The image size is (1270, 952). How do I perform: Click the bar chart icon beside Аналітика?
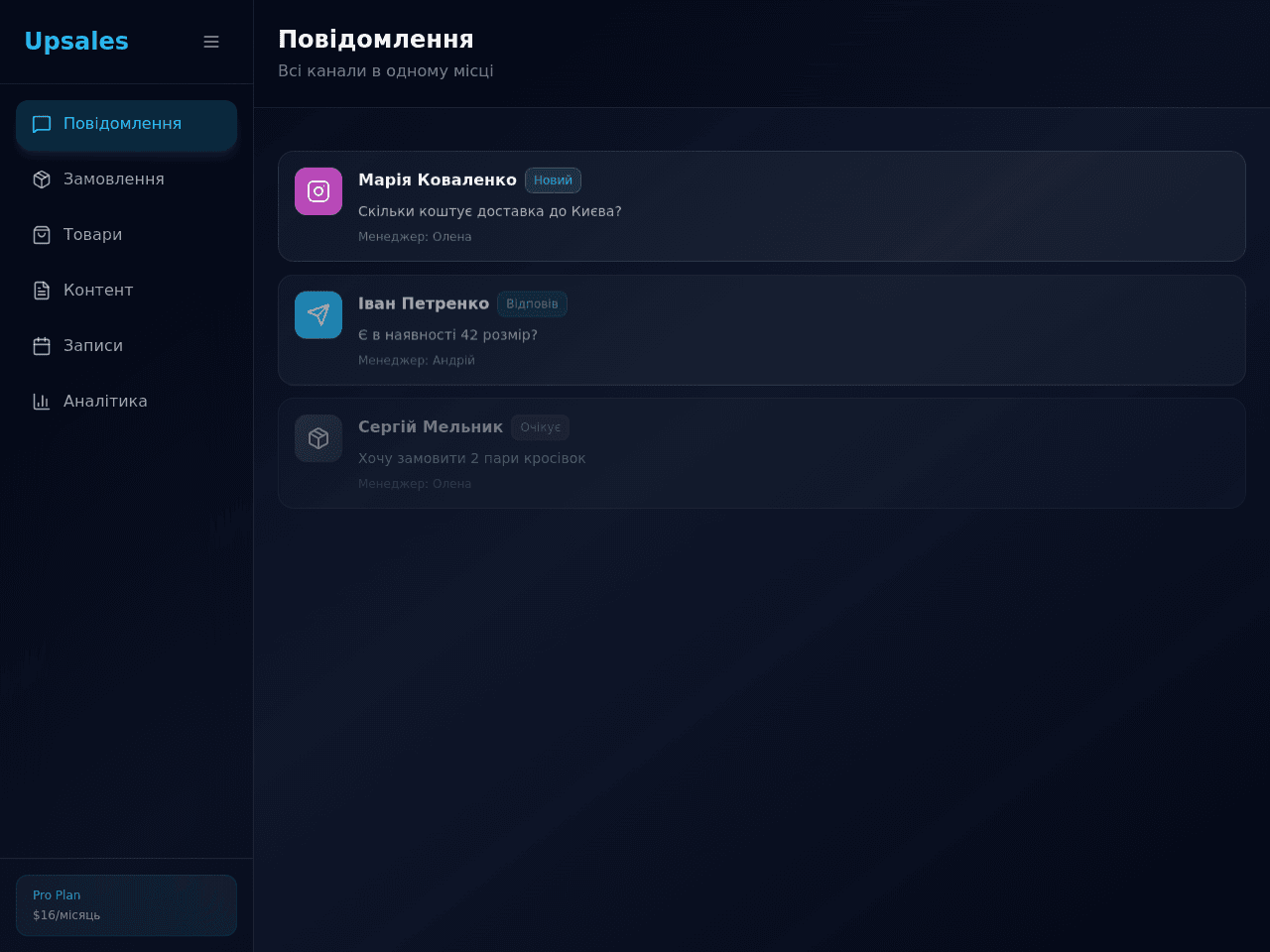(42, 402)
